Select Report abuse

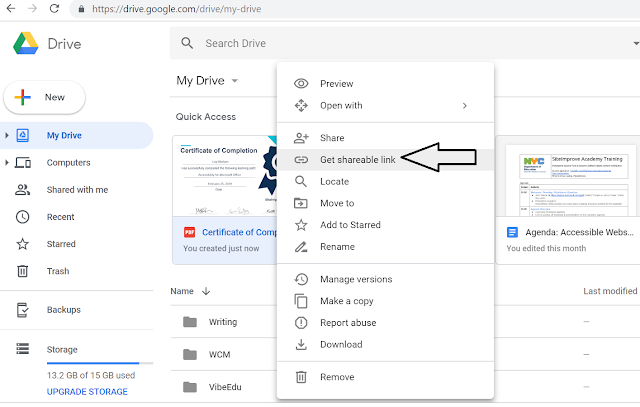point(385,323)
